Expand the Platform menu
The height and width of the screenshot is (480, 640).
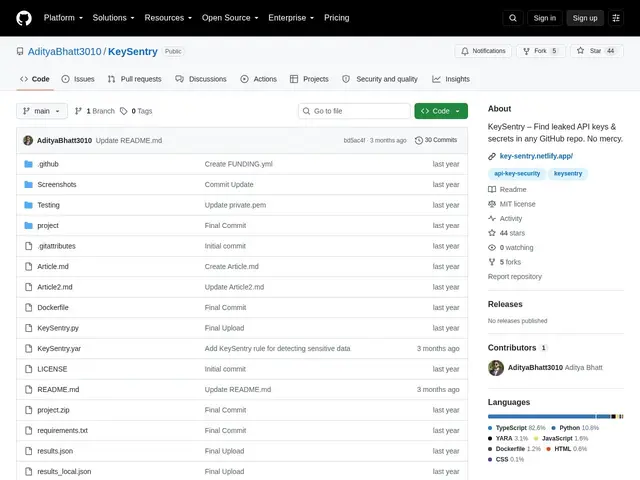tap(63, 18)
